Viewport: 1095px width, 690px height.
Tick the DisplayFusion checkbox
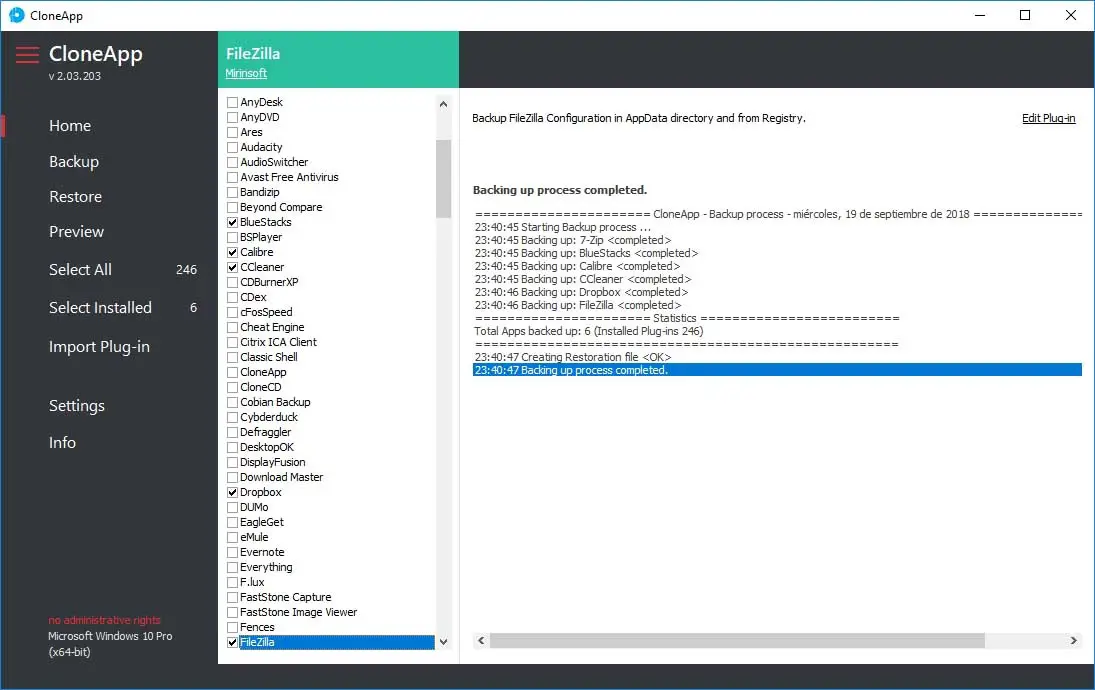click(x=233, y=463)
